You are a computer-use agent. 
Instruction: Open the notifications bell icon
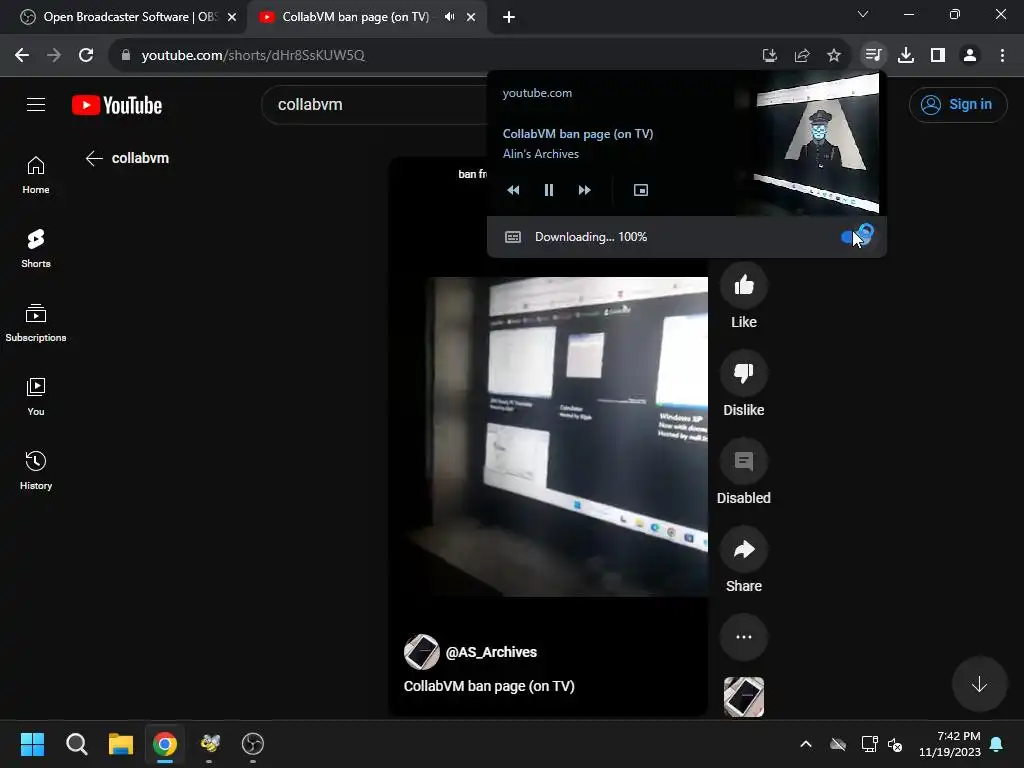(997, 744)
